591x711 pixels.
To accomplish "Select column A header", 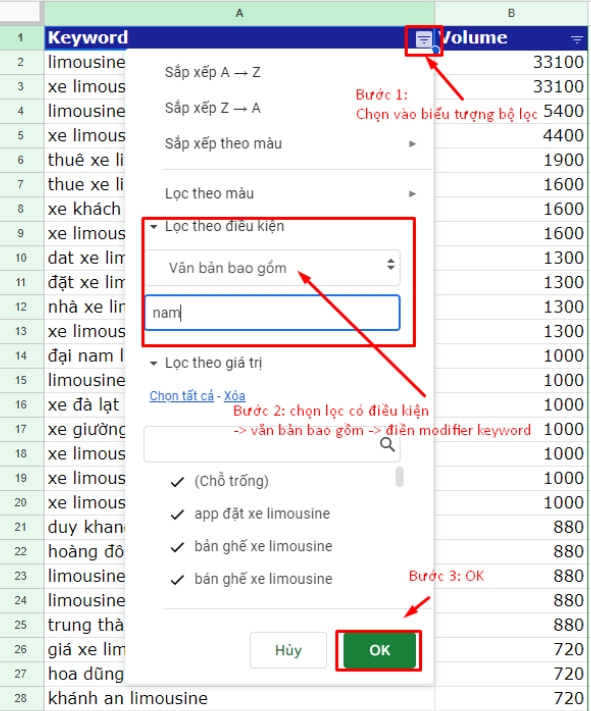I will [239, 13].
